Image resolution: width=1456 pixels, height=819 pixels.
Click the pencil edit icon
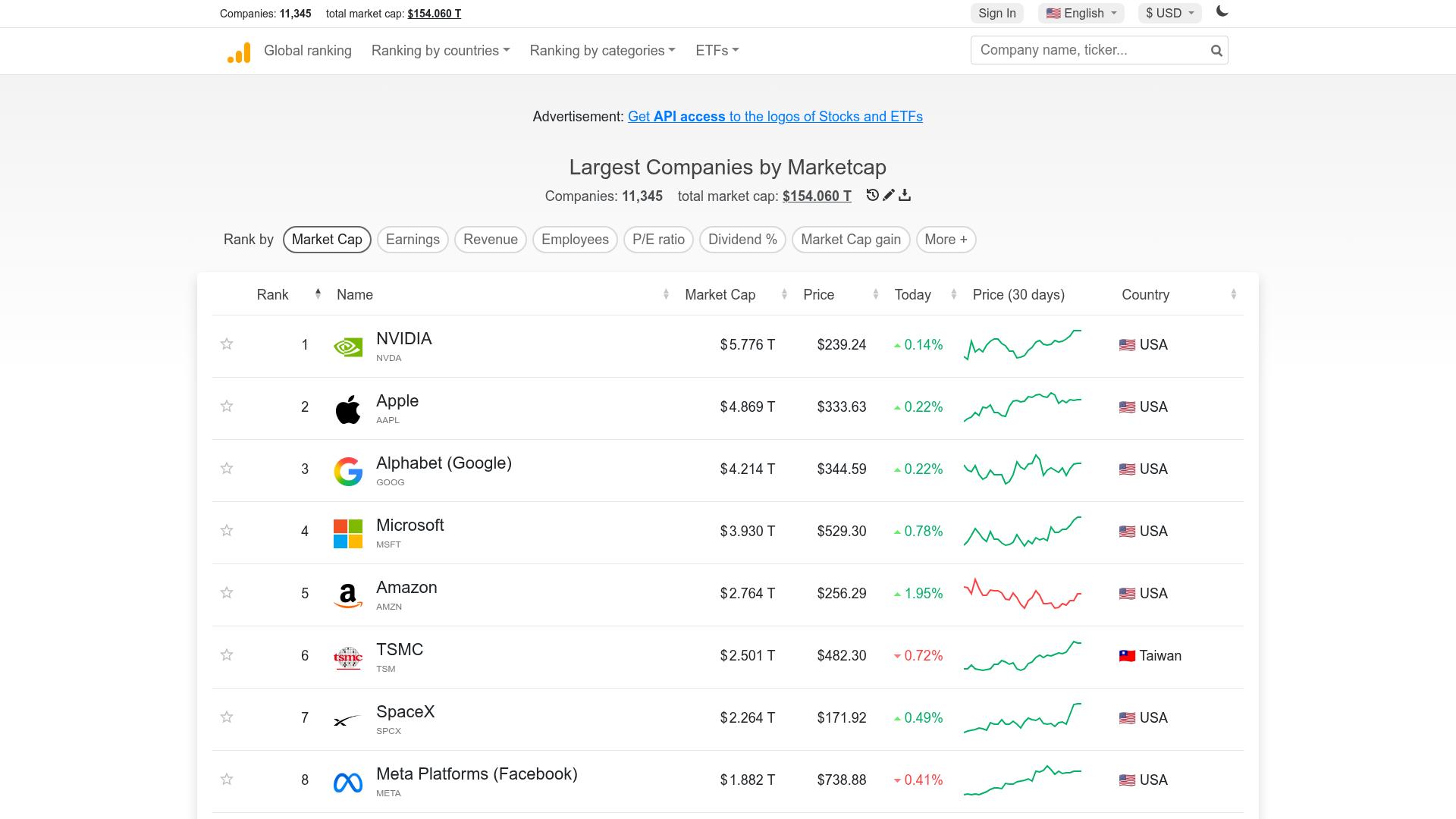pos(889,195)
